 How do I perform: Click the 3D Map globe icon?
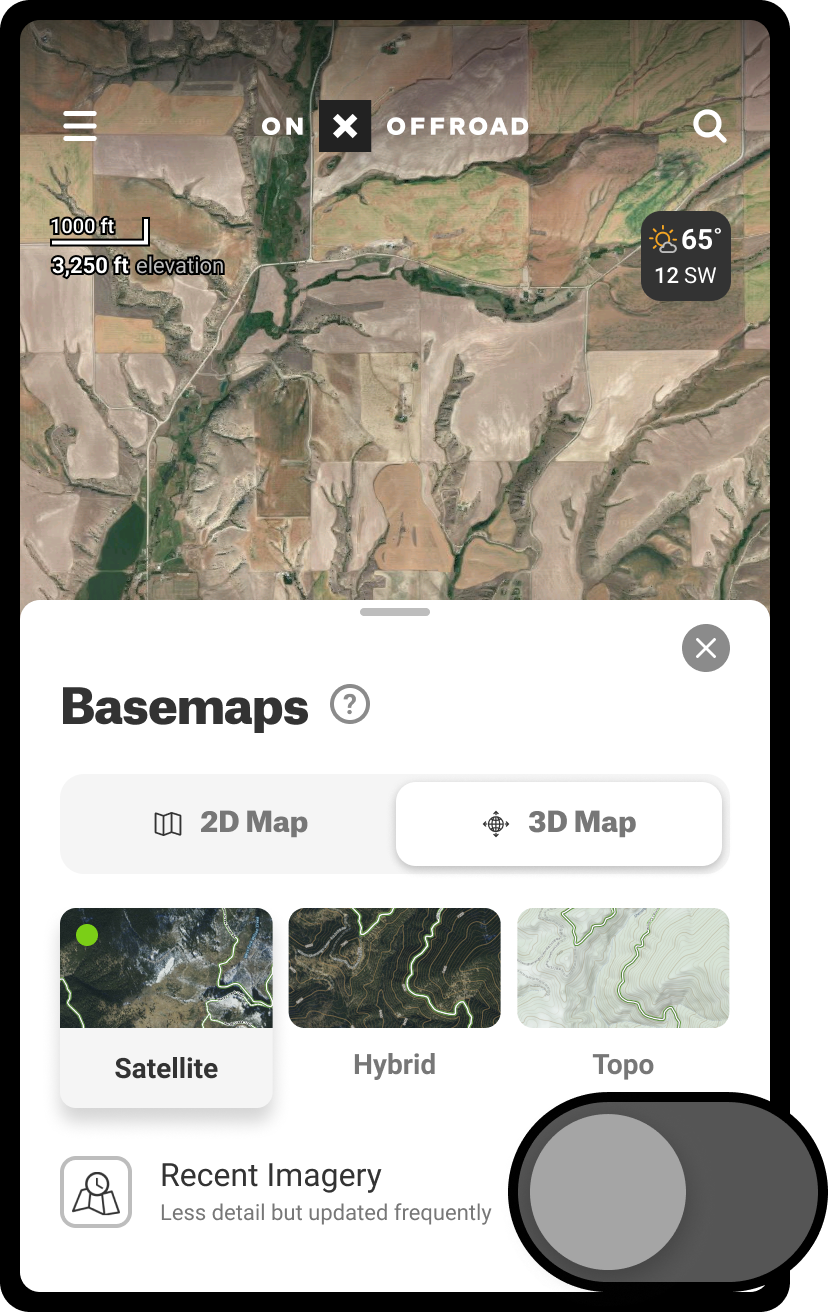pyautogui.click(x=496, y=824)
